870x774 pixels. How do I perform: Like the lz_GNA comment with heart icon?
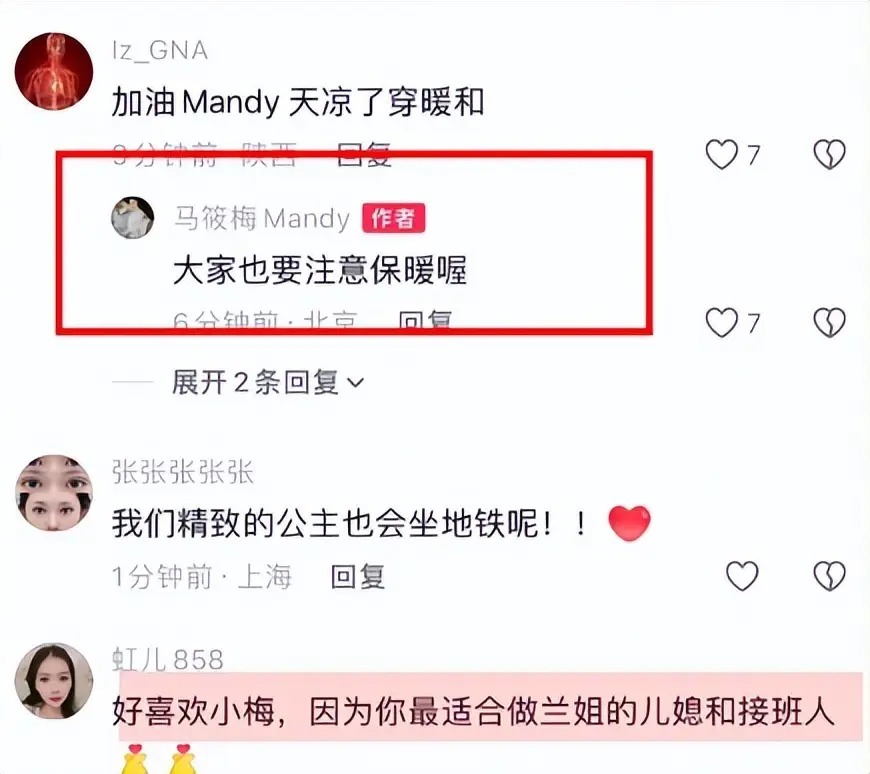point(721,154)
